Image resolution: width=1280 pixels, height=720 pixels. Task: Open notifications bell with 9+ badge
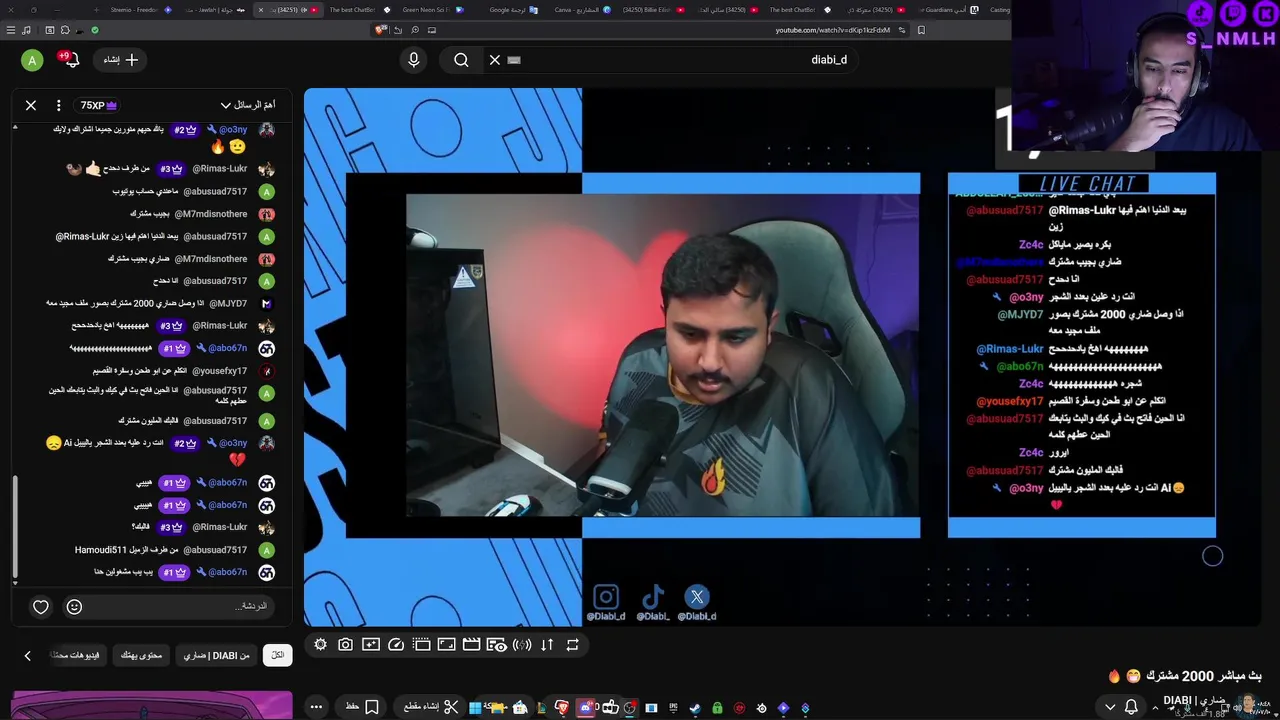click(69, 60)
